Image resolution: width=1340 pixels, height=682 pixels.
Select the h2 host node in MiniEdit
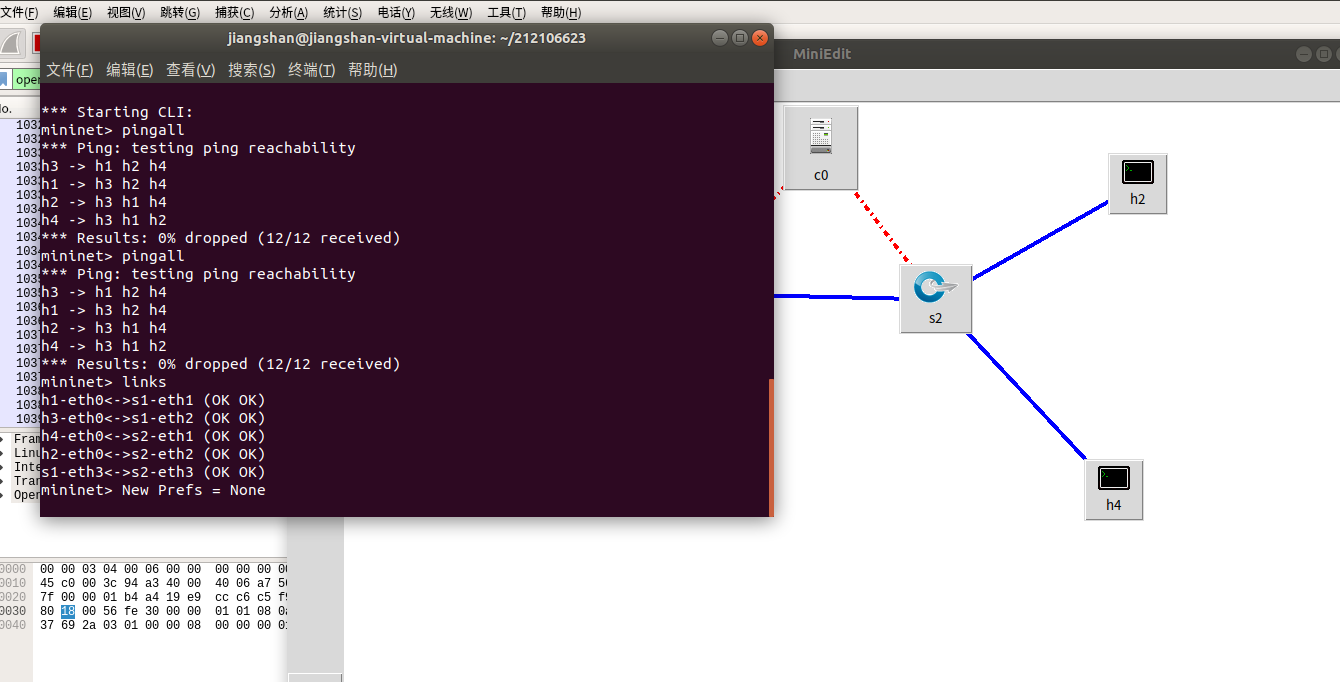[x=1137, y=183]
